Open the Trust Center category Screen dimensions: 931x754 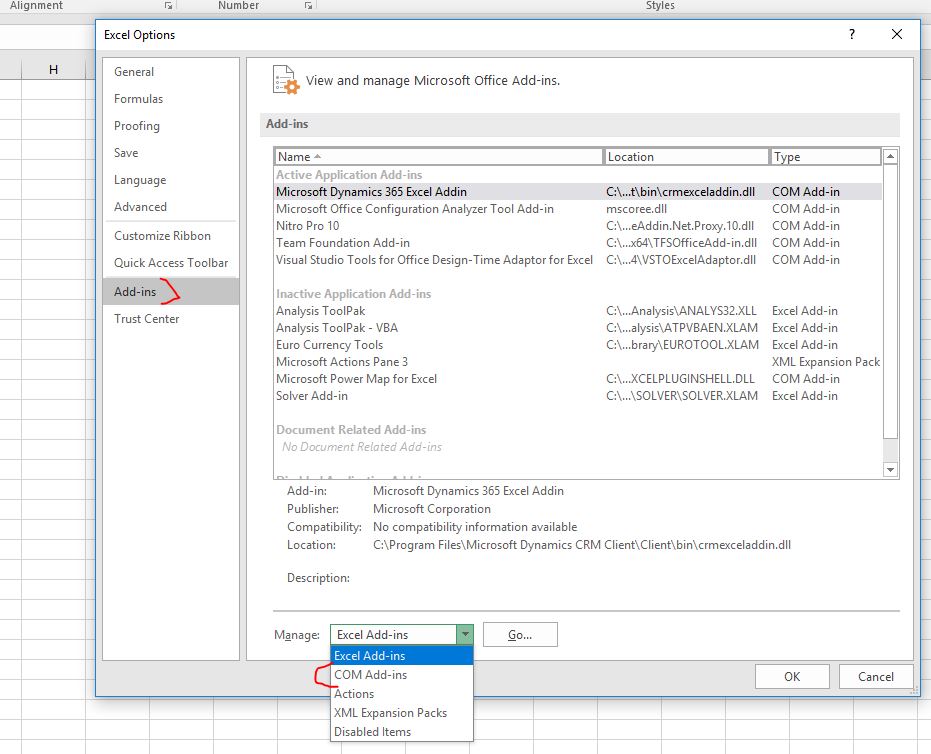tap(147, 319)
